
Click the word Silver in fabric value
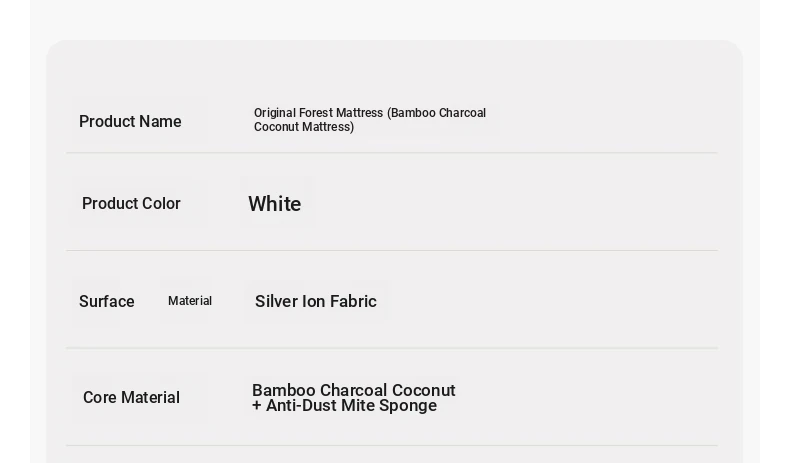[276, 302]
